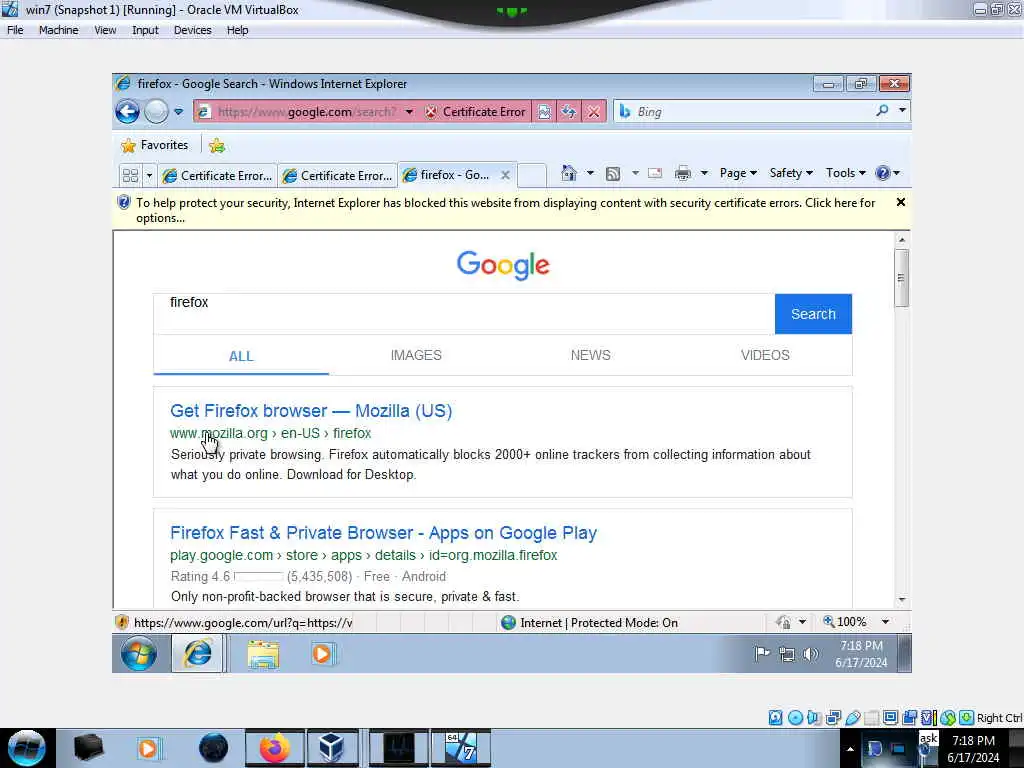The image size is (1024, 768).
Task: Print the page with printer icon
Action: point(682,173)
